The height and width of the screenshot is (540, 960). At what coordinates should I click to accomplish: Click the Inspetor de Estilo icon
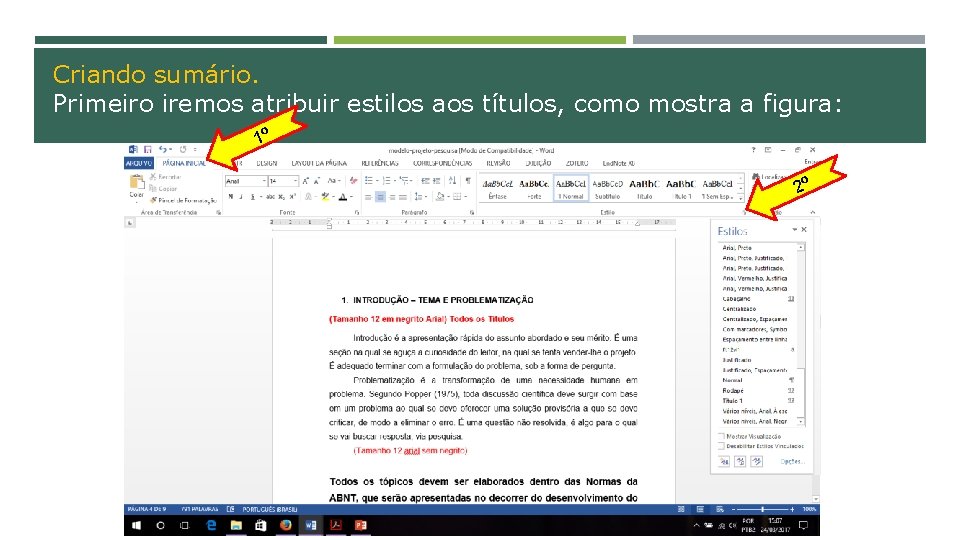(740, 462)
